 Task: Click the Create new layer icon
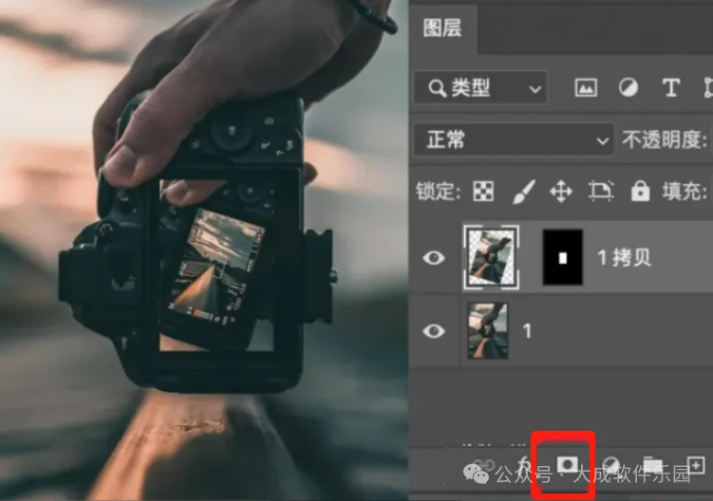696,465
